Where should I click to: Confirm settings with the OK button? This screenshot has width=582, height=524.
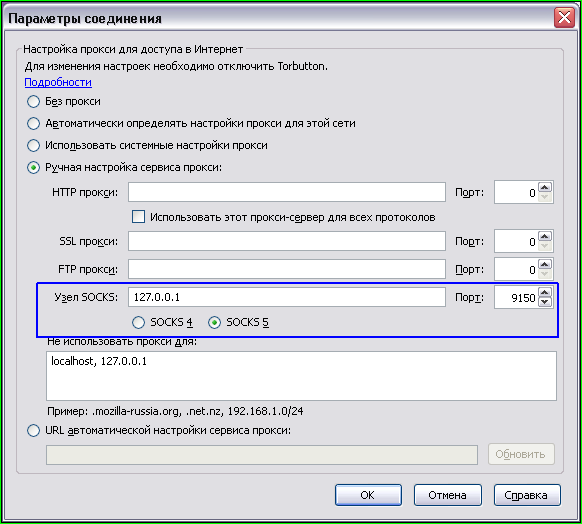368,495
